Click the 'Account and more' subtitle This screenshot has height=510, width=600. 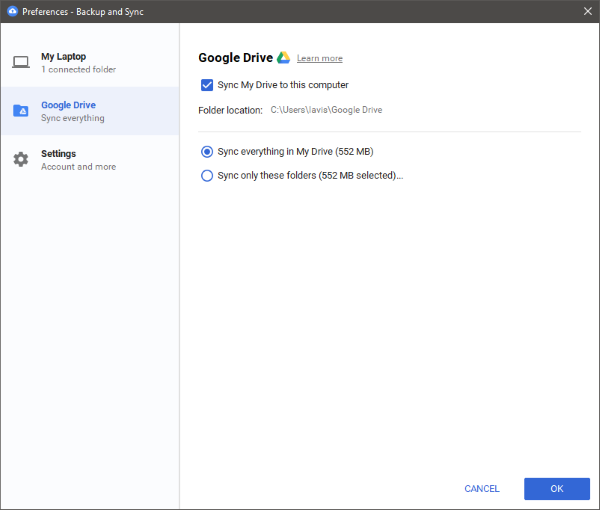click(x=78, y=167)
